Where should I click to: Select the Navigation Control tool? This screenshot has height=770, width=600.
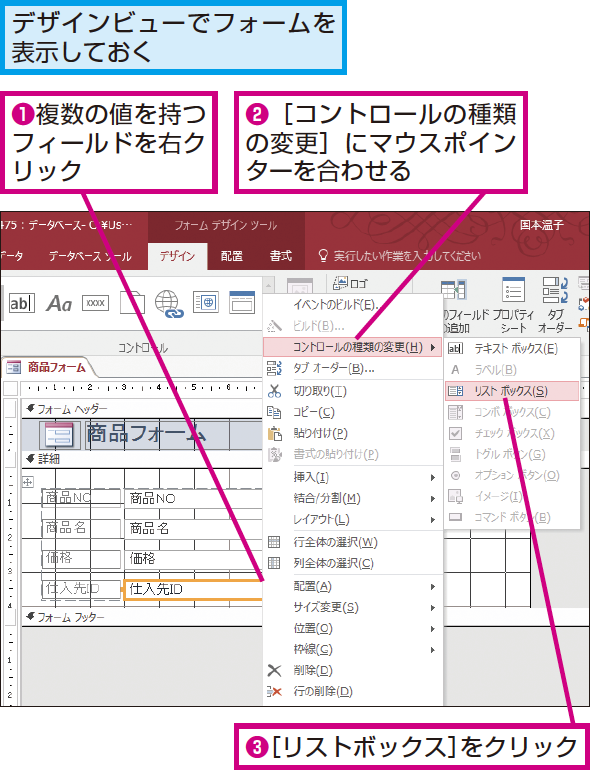242,302
